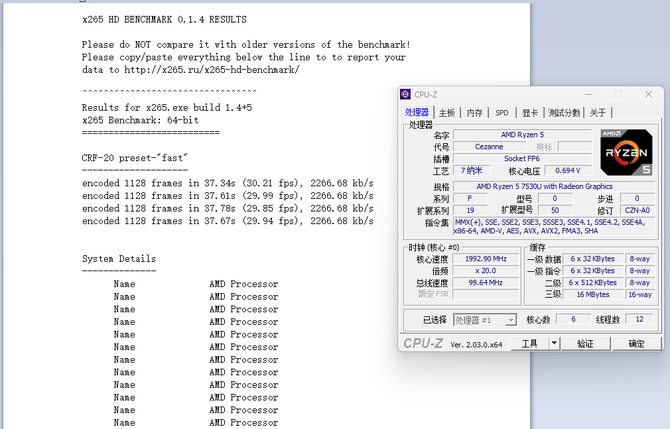Image resolution: width=670 pixels, height=429 pixels.
Task: Click the 7 纳米 process value
Action: 471,170
